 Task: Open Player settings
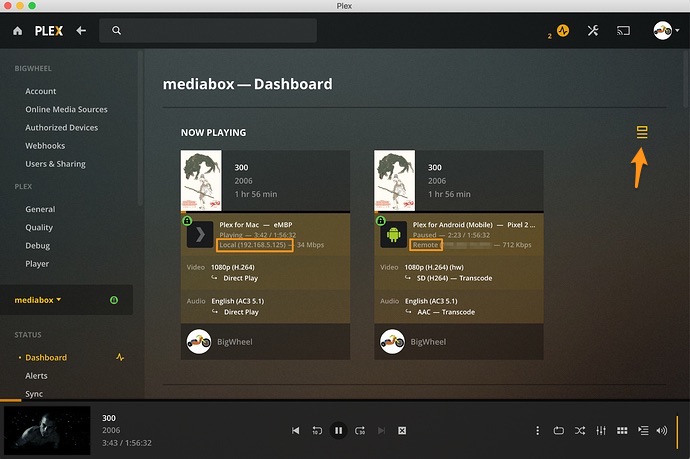pyautogui.click(x=37, y=264)
